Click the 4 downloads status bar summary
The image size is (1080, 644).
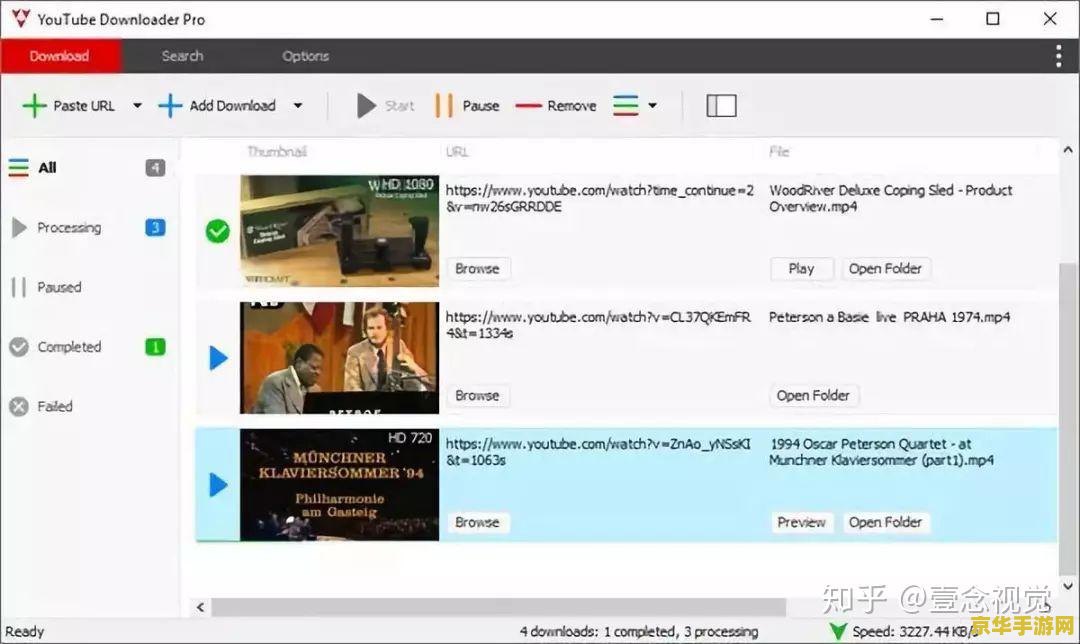pyautogui.click(x=638, y=631)
